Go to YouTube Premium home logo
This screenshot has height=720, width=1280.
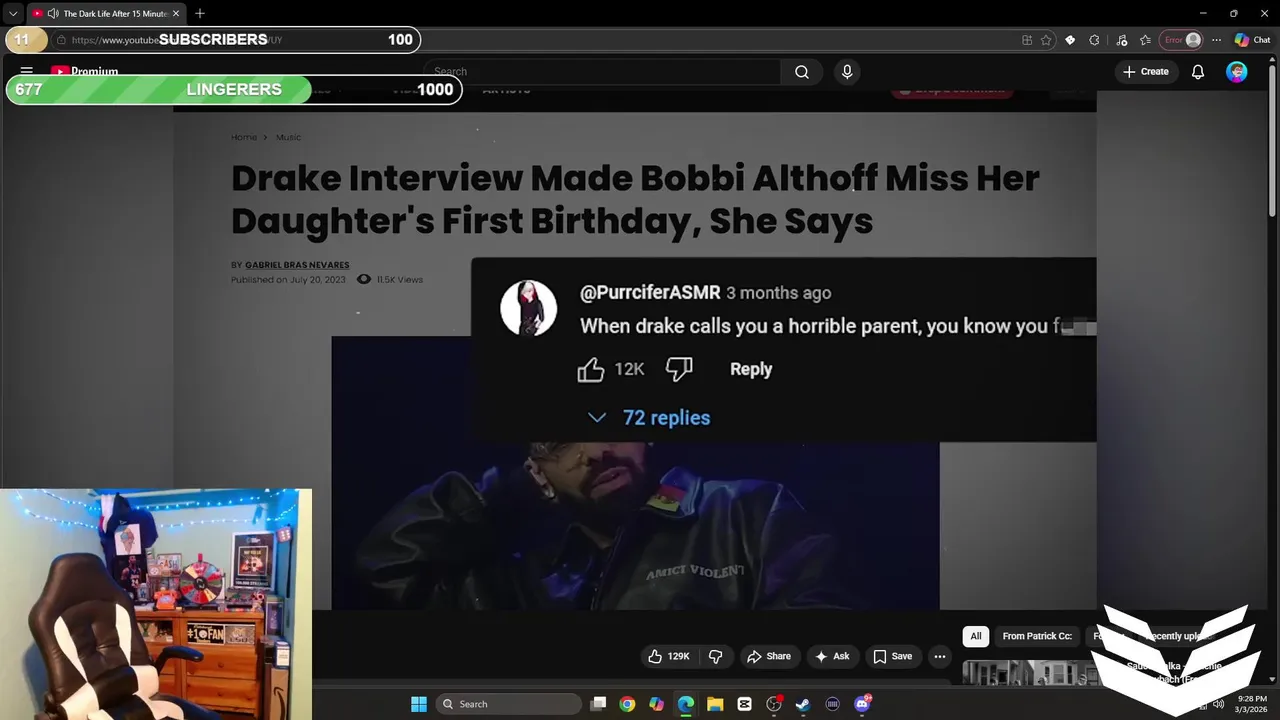[84, 71]
